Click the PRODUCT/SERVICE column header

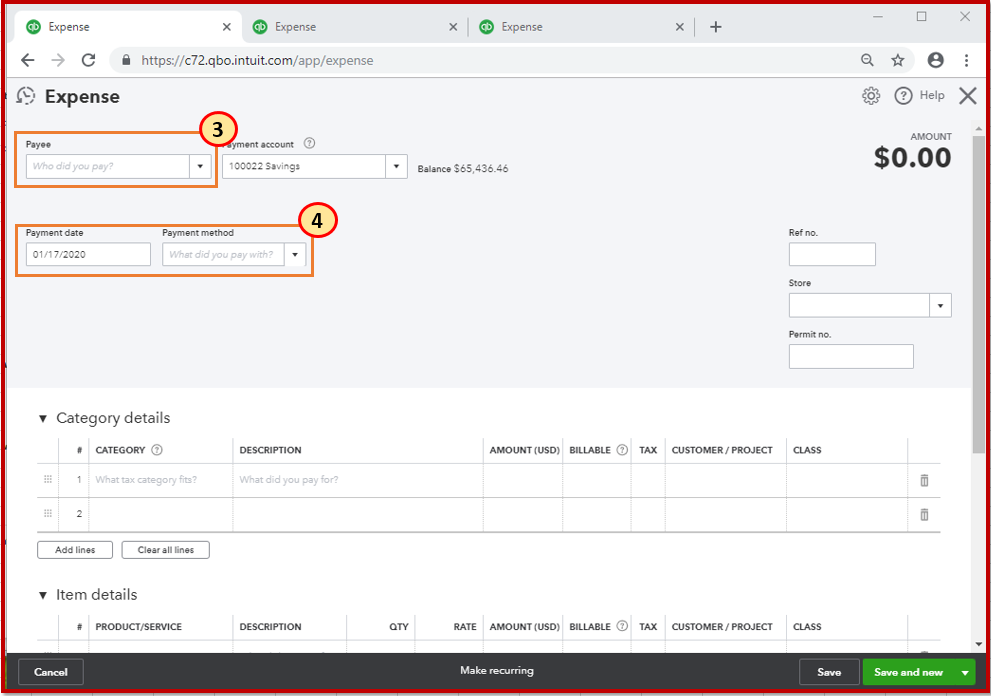coord(138,626)
